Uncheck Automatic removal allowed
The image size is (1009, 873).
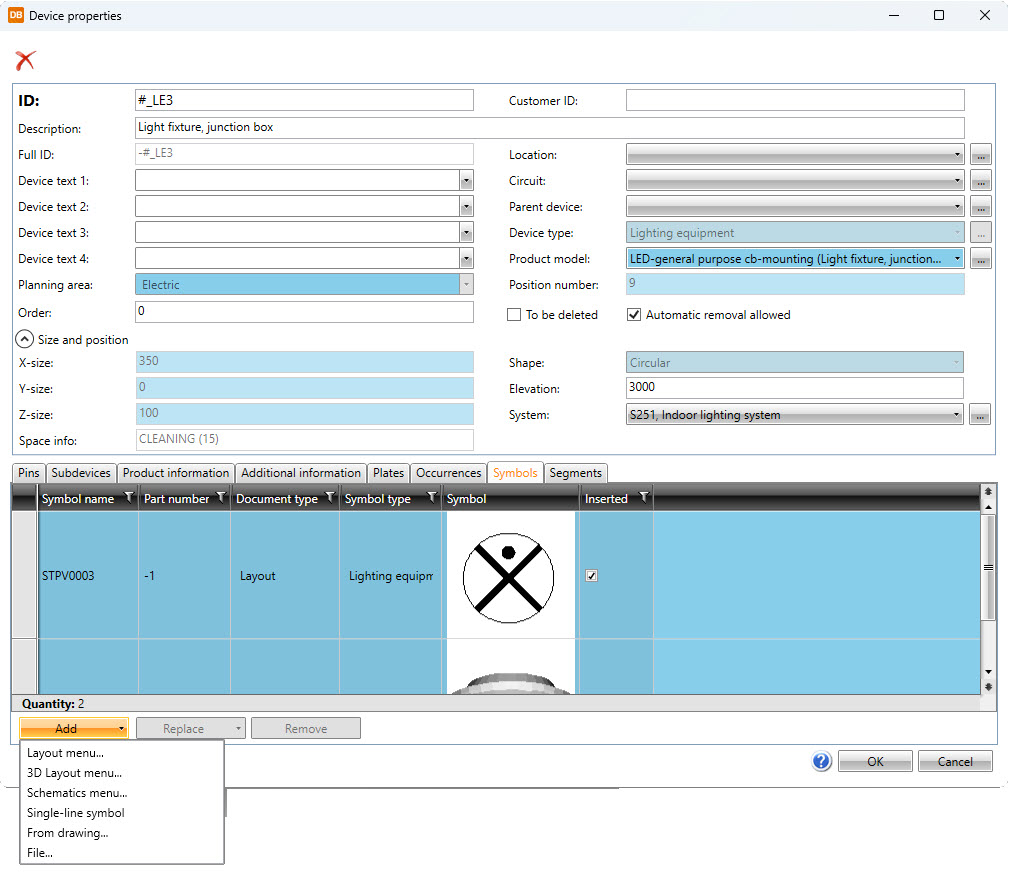[633, 315]
